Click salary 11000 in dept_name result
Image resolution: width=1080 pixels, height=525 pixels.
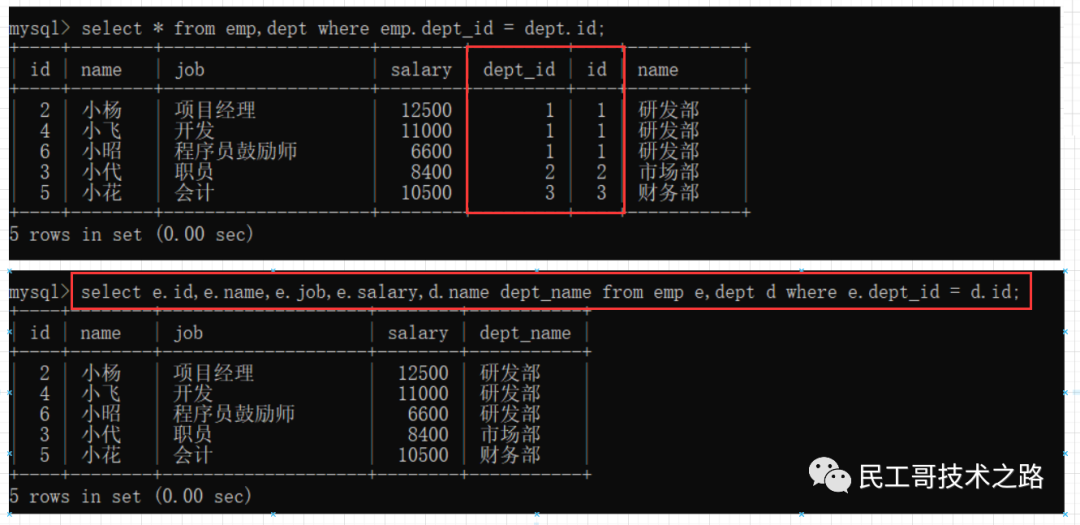(424, 394)
